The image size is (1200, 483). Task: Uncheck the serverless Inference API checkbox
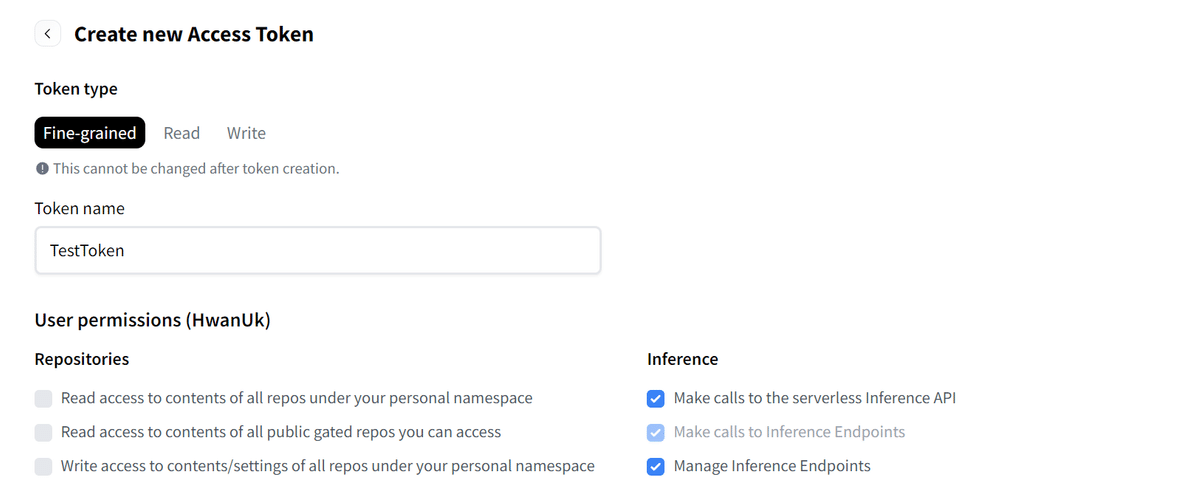[x=656, y=399]
